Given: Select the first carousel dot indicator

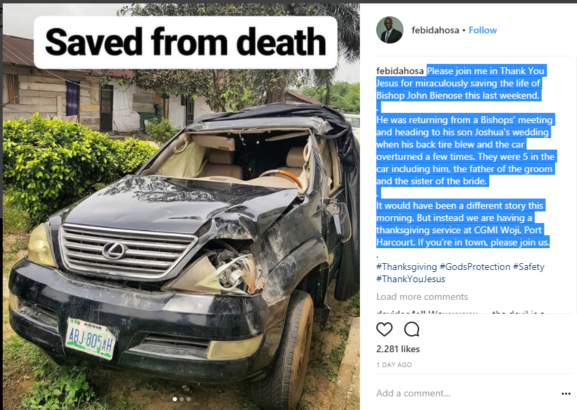Looking at the screenshot, I should (175, 399).
